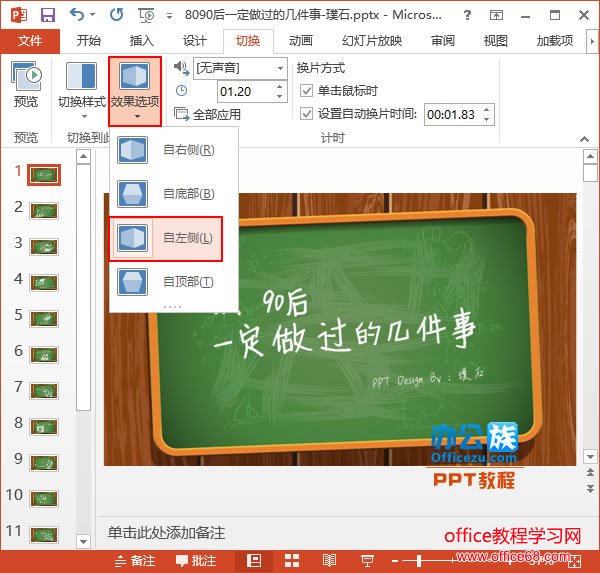Select slide 5 thumbnail

pos(44,319)
